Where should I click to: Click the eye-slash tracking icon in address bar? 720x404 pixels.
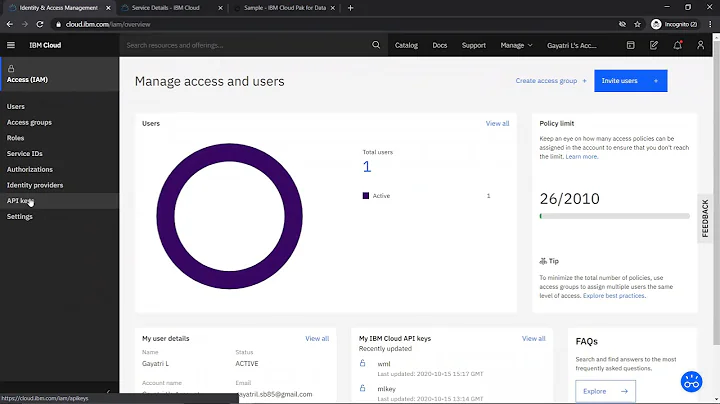[622, 24]
